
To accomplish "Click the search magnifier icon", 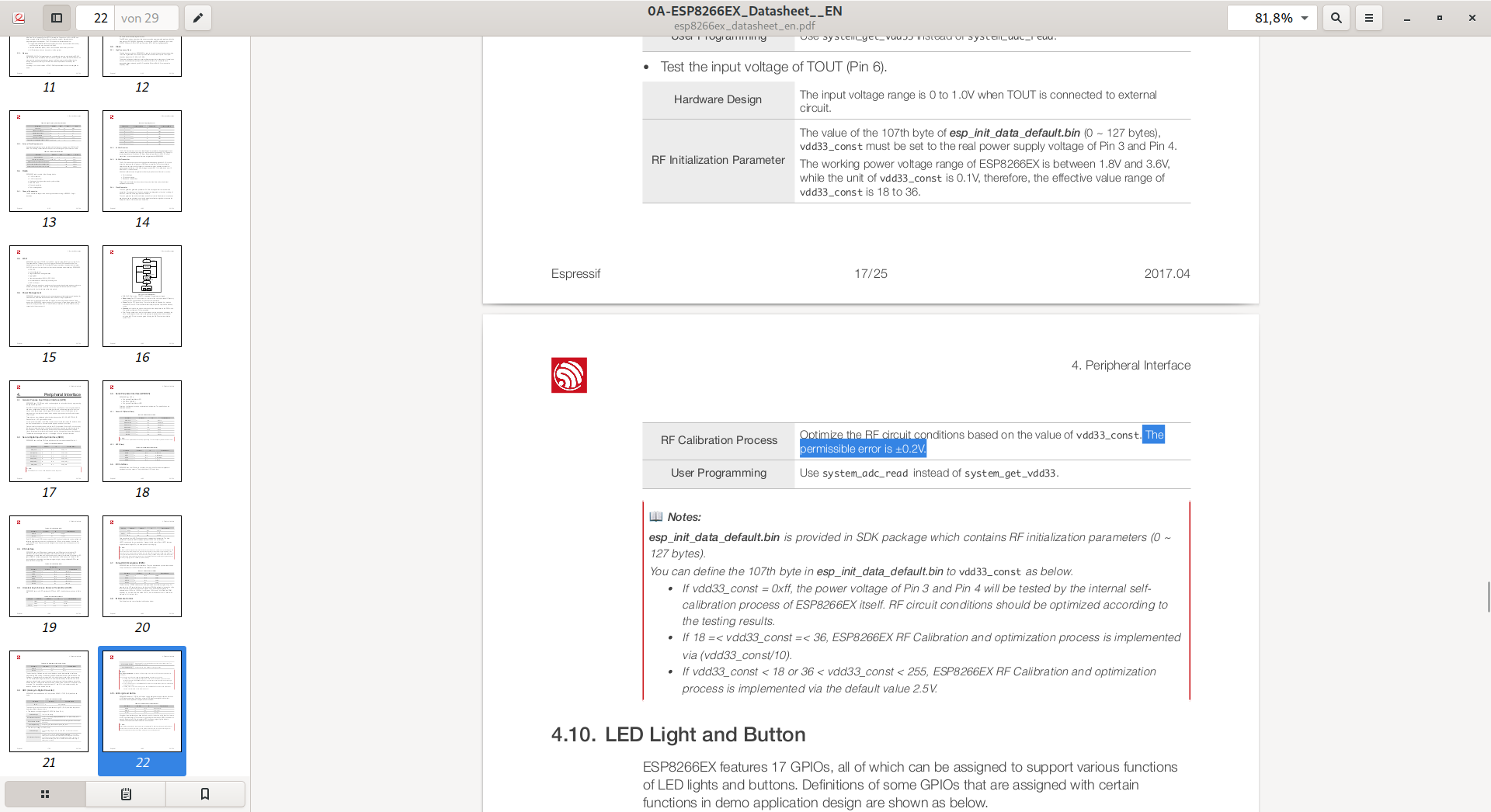I will tap(1336, 18).
